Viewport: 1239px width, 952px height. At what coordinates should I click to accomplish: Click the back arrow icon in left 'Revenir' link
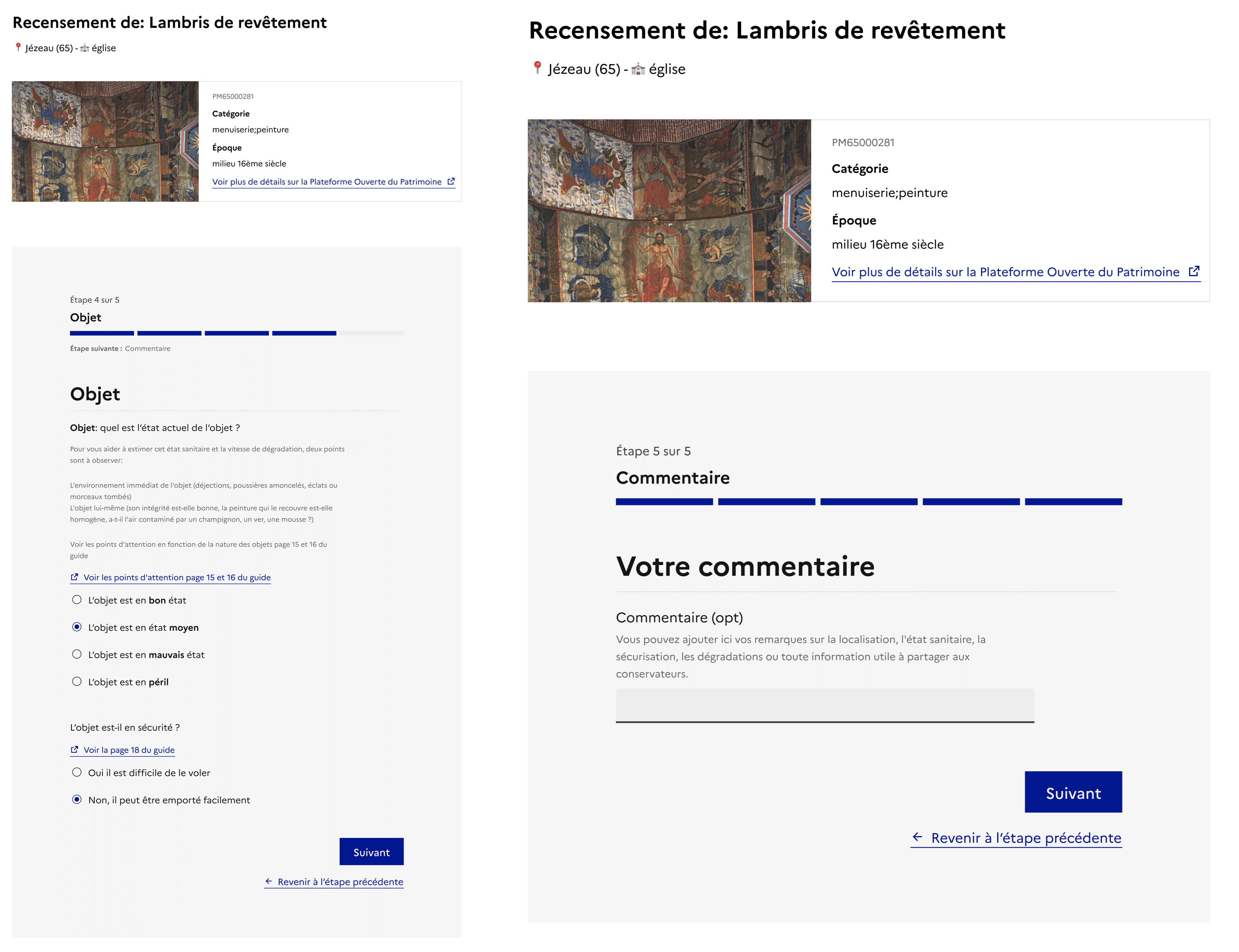click(269, 881)
